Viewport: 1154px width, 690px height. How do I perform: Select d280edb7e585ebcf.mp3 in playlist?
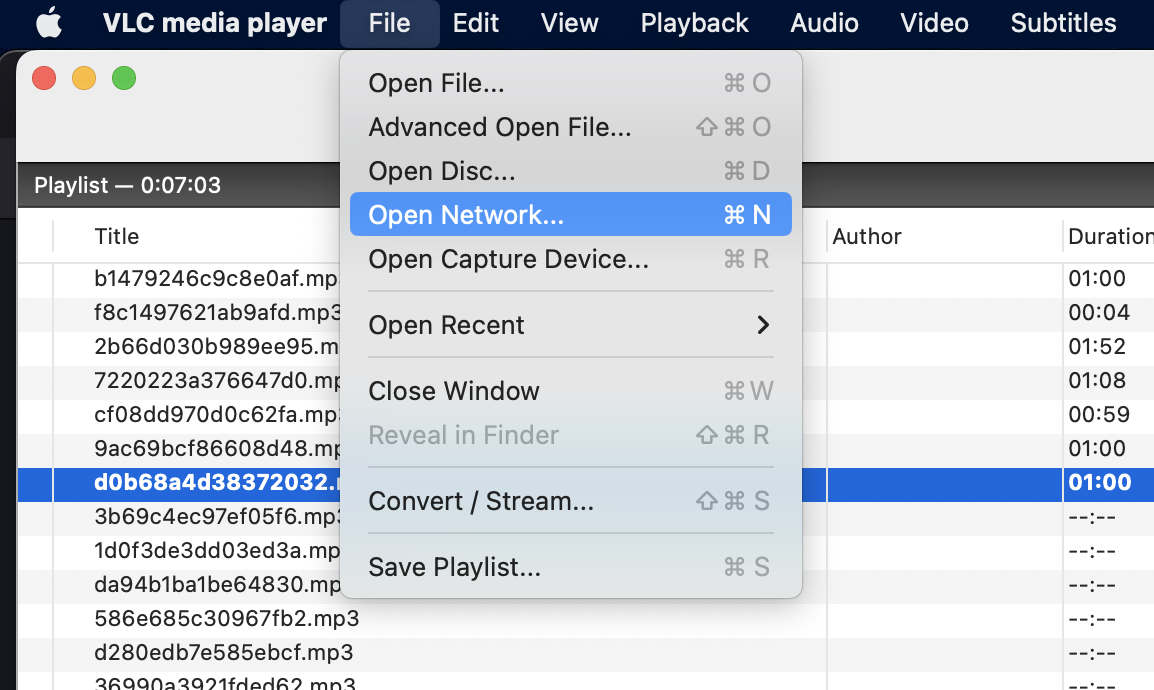[223, 653]
